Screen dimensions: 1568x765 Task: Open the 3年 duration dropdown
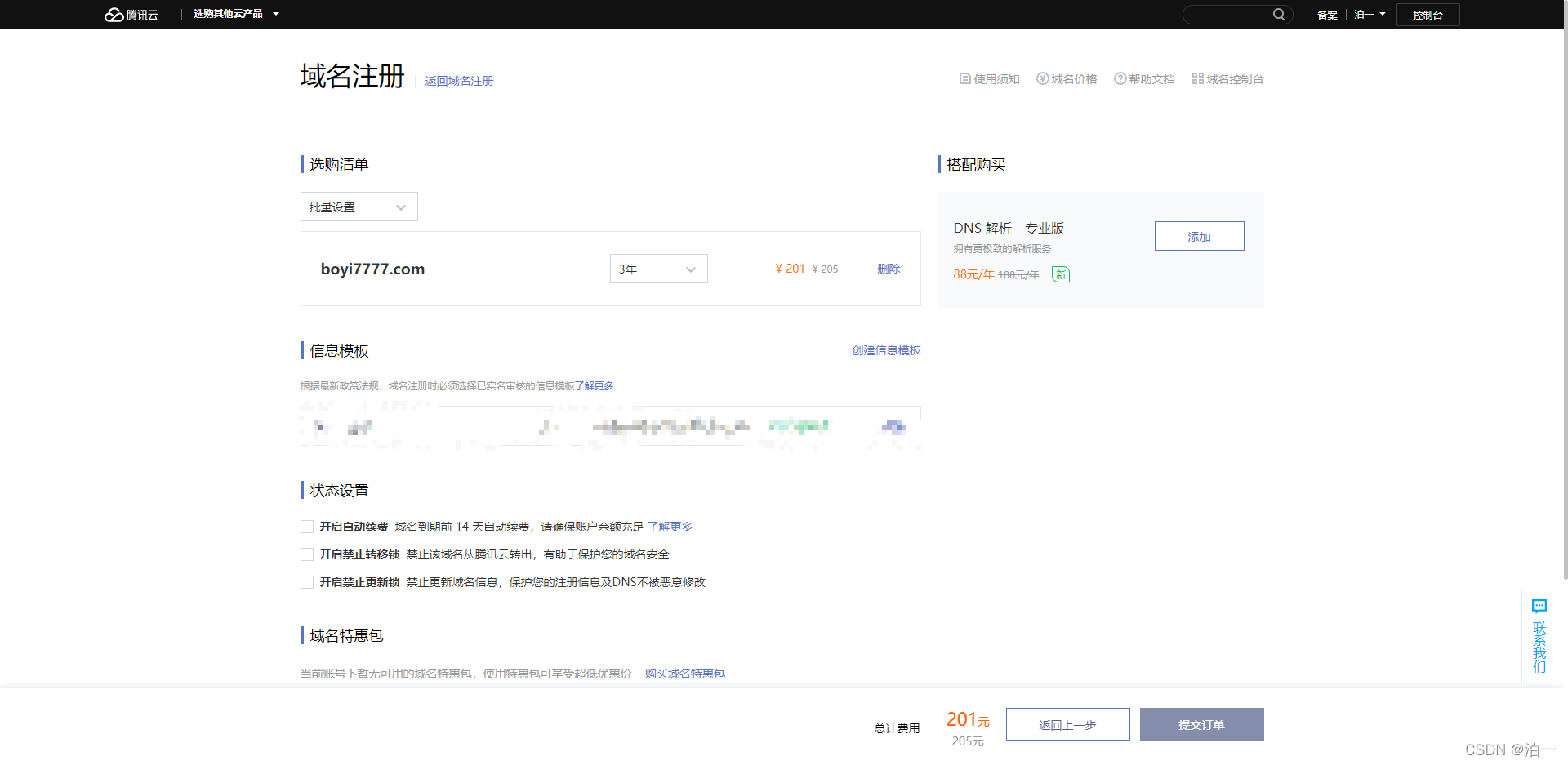[658, 269]
